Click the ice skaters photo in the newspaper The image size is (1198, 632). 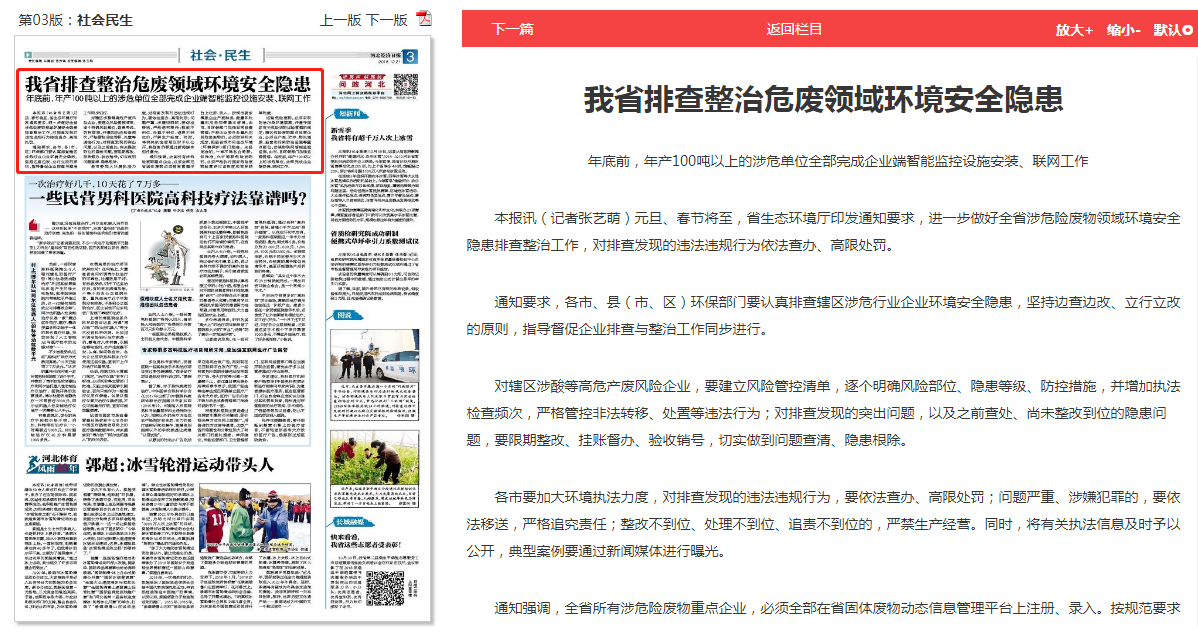254,517
